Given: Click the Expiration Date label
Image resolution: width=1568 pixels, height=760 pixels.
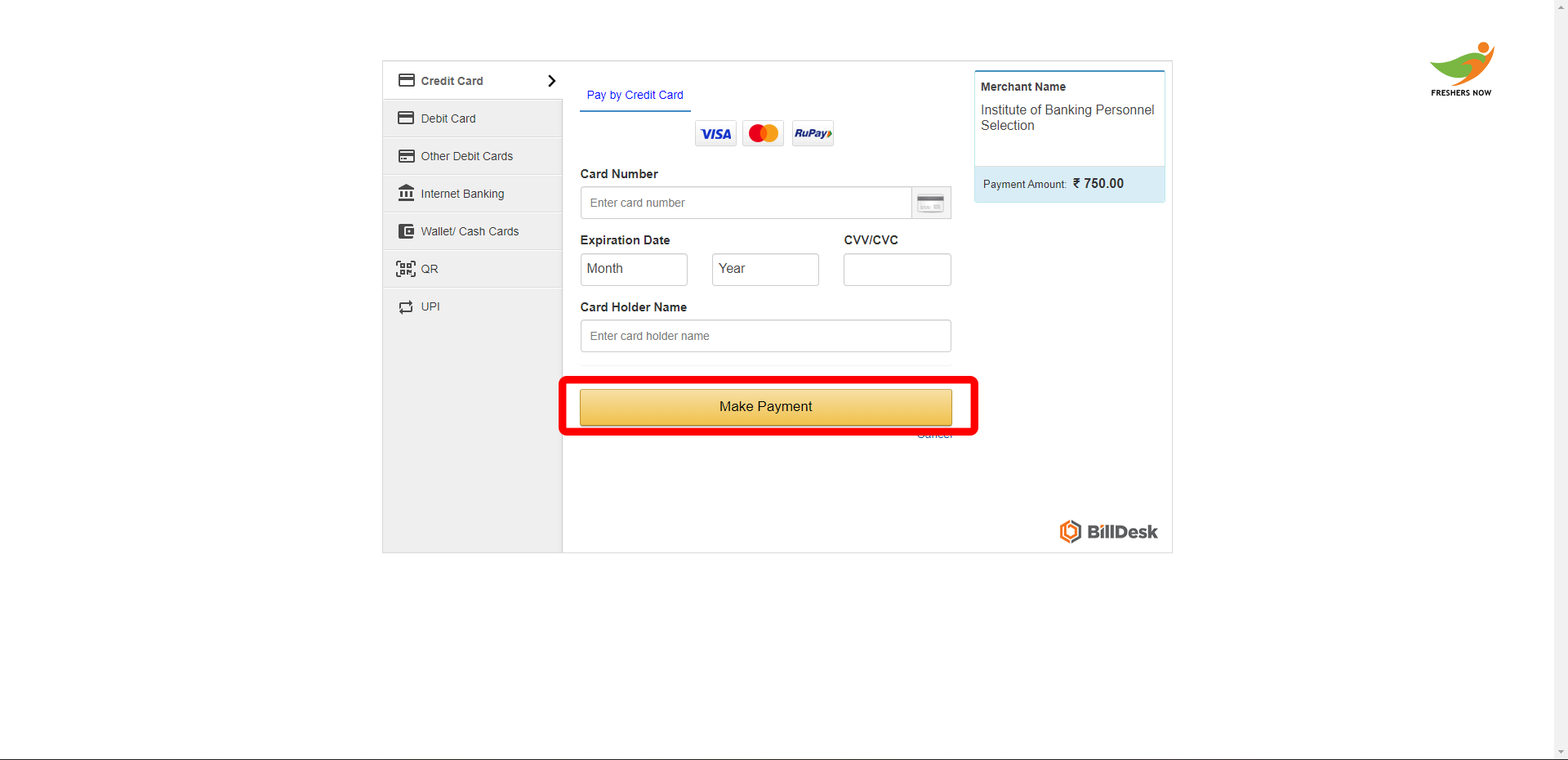Looking at the screenshot, I should (625, 240).
